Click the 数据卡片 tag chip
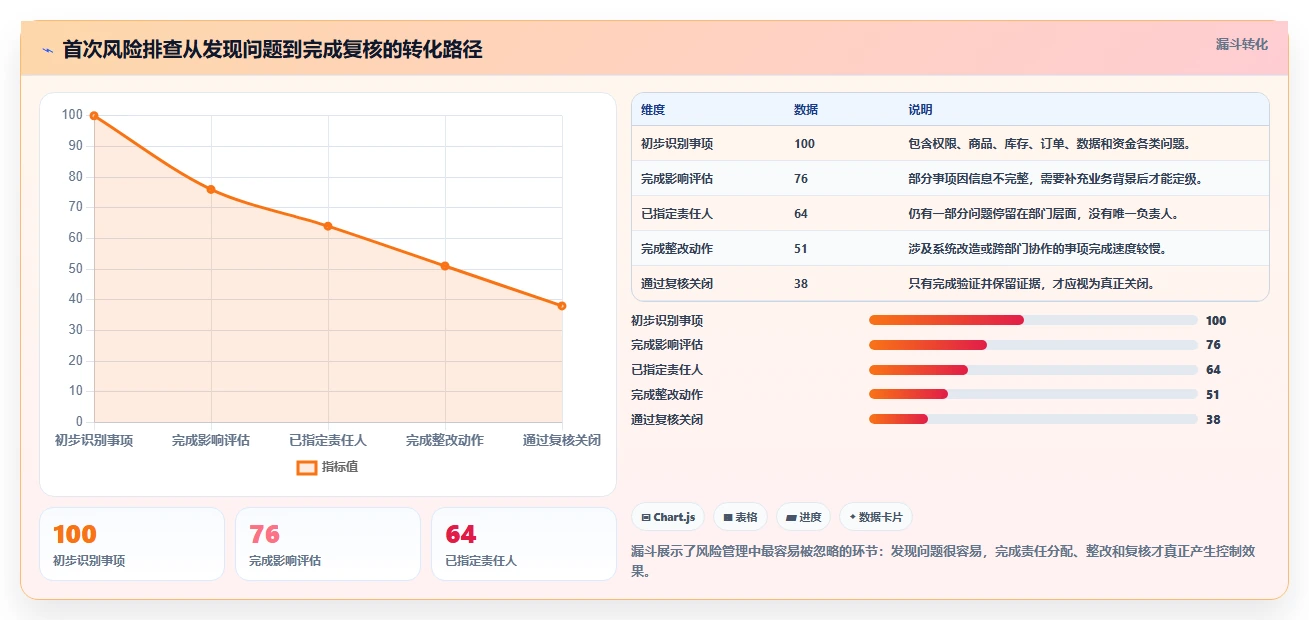 click(x=876, y=517)
